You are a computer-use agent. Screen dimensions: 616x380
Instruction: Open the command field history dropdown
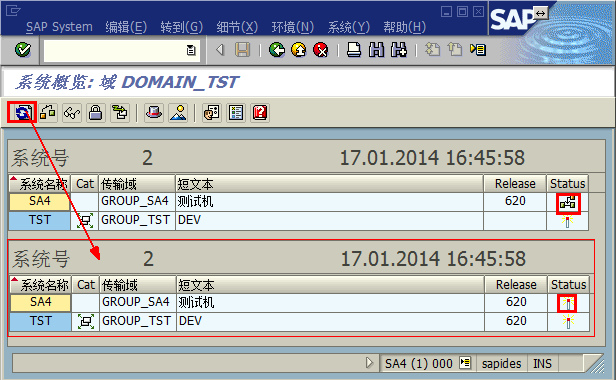click(191, 50)
